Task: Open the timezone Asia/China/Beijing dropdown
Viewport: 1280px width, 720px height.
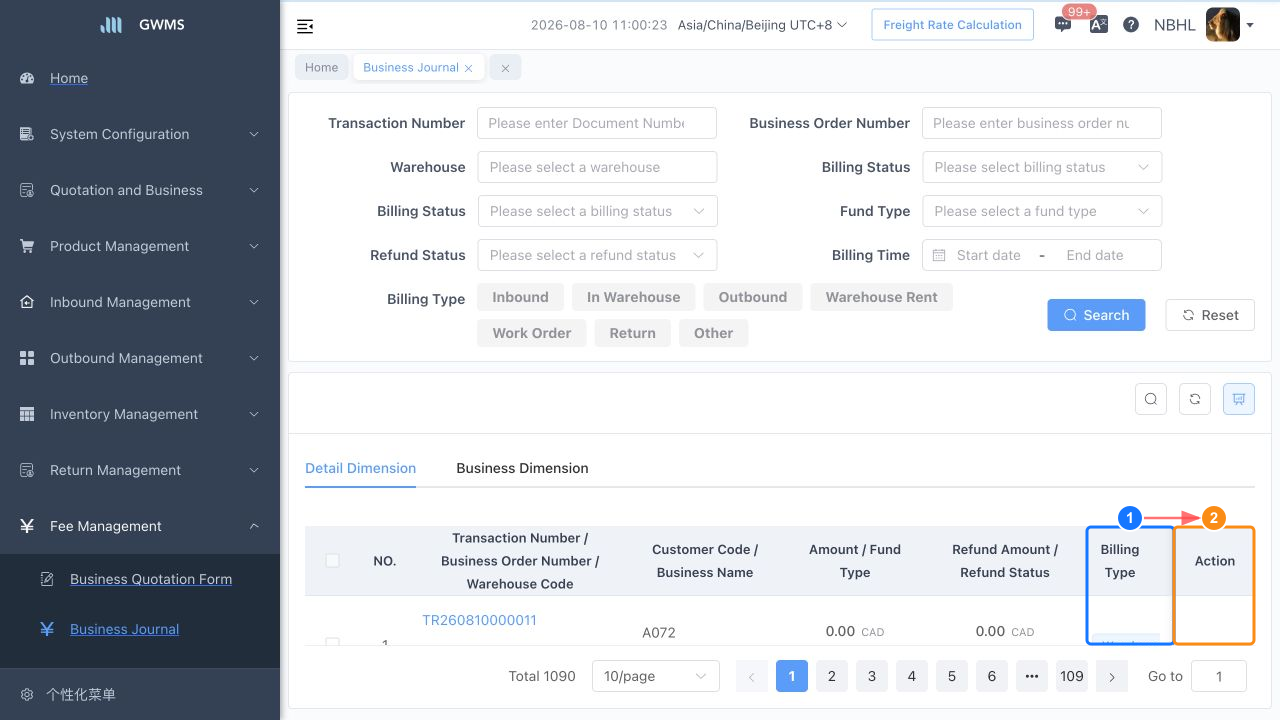Action: (762, 25)
